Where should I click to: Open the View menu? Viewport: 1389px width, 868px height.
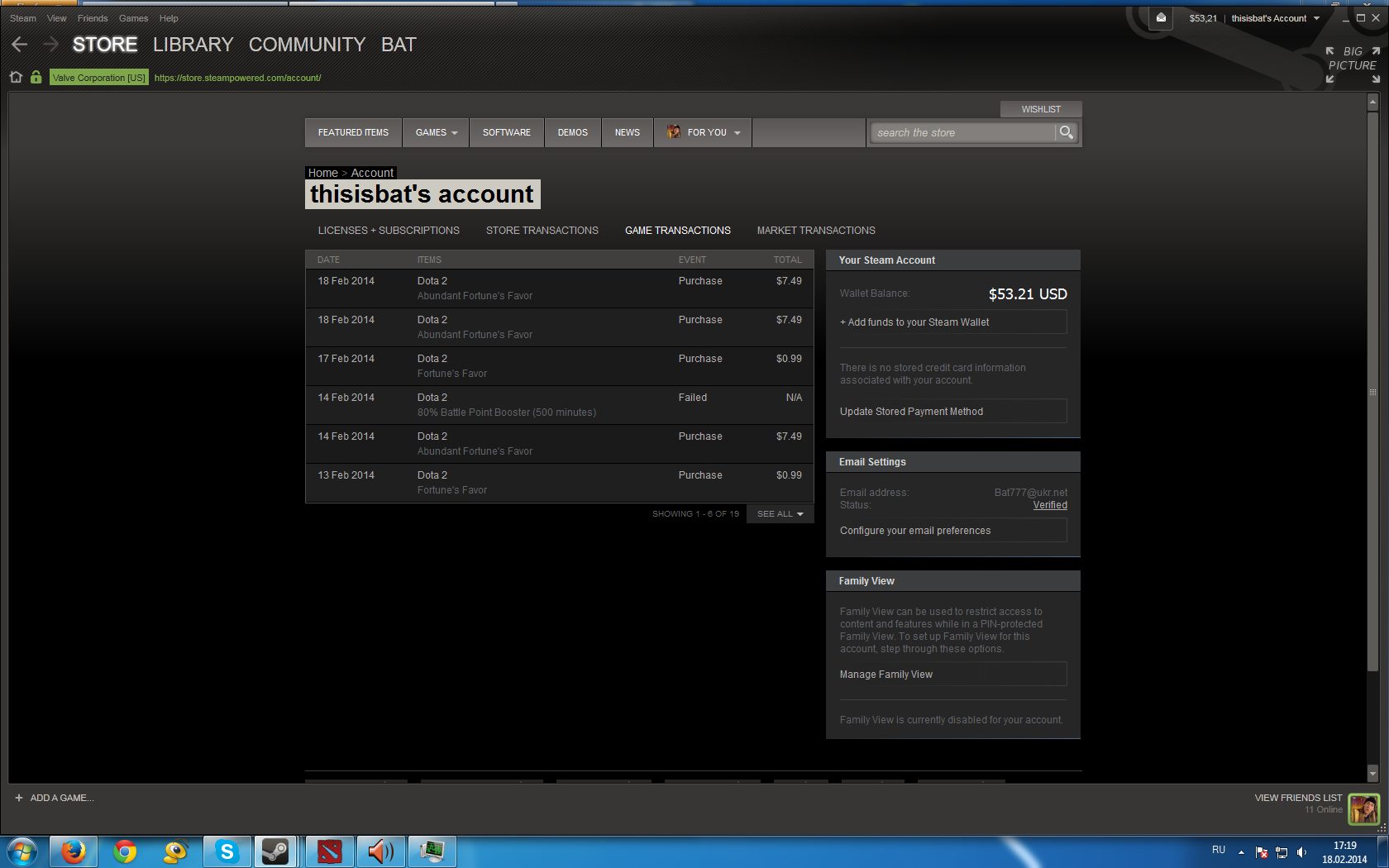57,18
